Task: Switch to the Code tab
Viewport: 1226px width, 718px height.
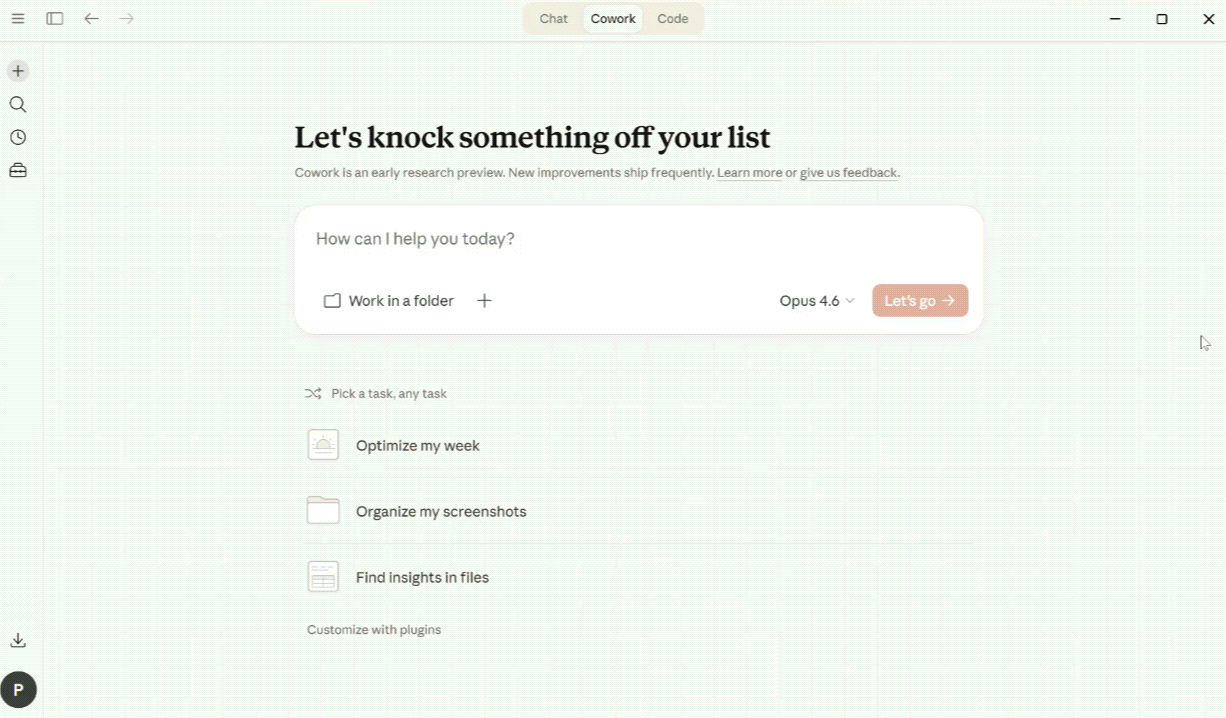Action: tap(672, 18)
